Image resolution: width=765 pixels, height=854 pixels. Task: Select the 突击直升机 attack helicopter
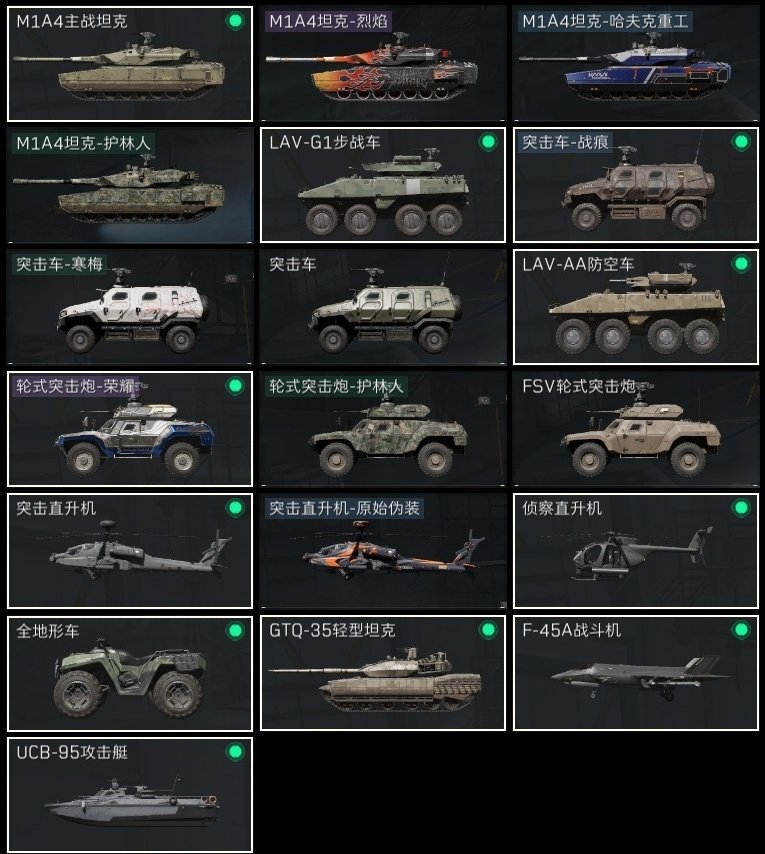click(x=130, y=551)
